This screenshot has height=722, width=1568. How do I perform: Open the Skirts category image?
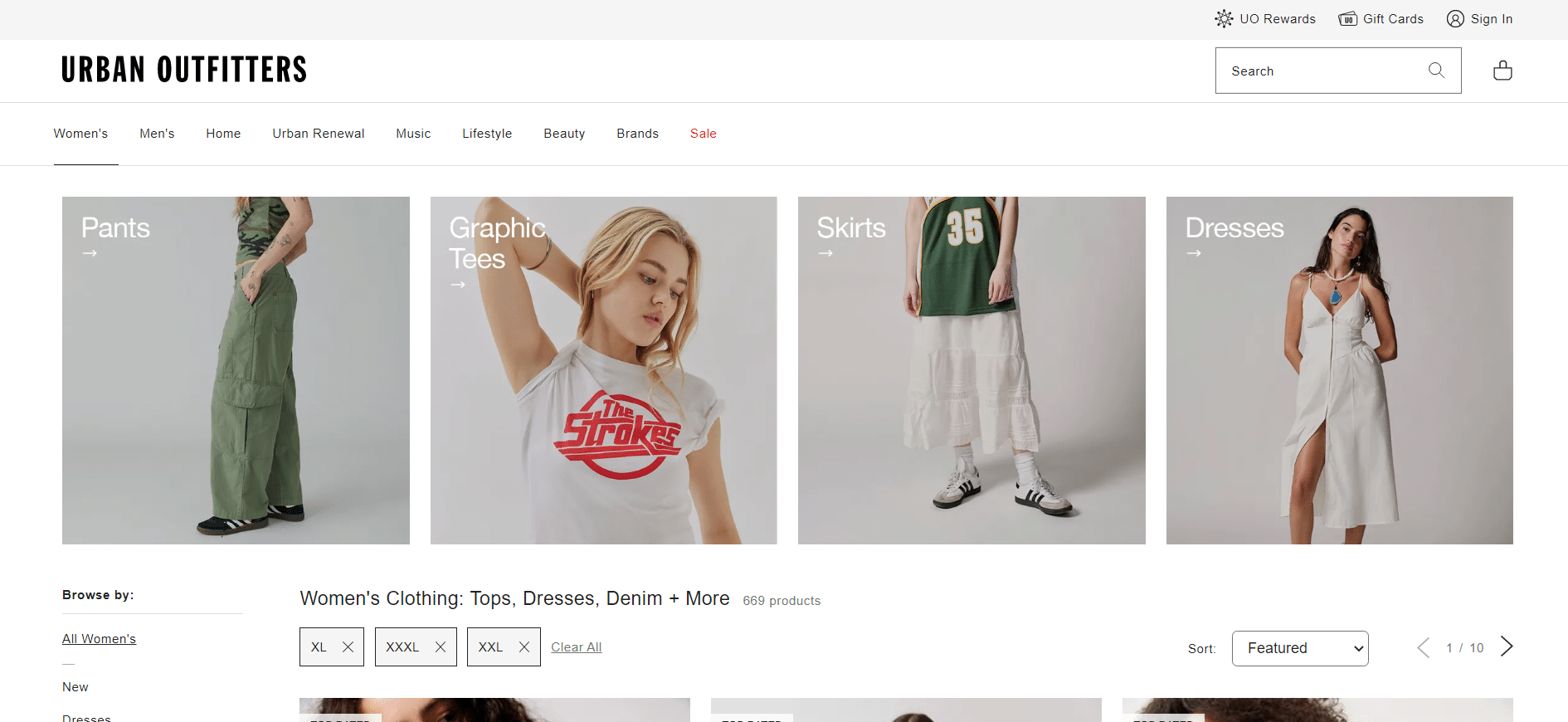coord(971,370)
